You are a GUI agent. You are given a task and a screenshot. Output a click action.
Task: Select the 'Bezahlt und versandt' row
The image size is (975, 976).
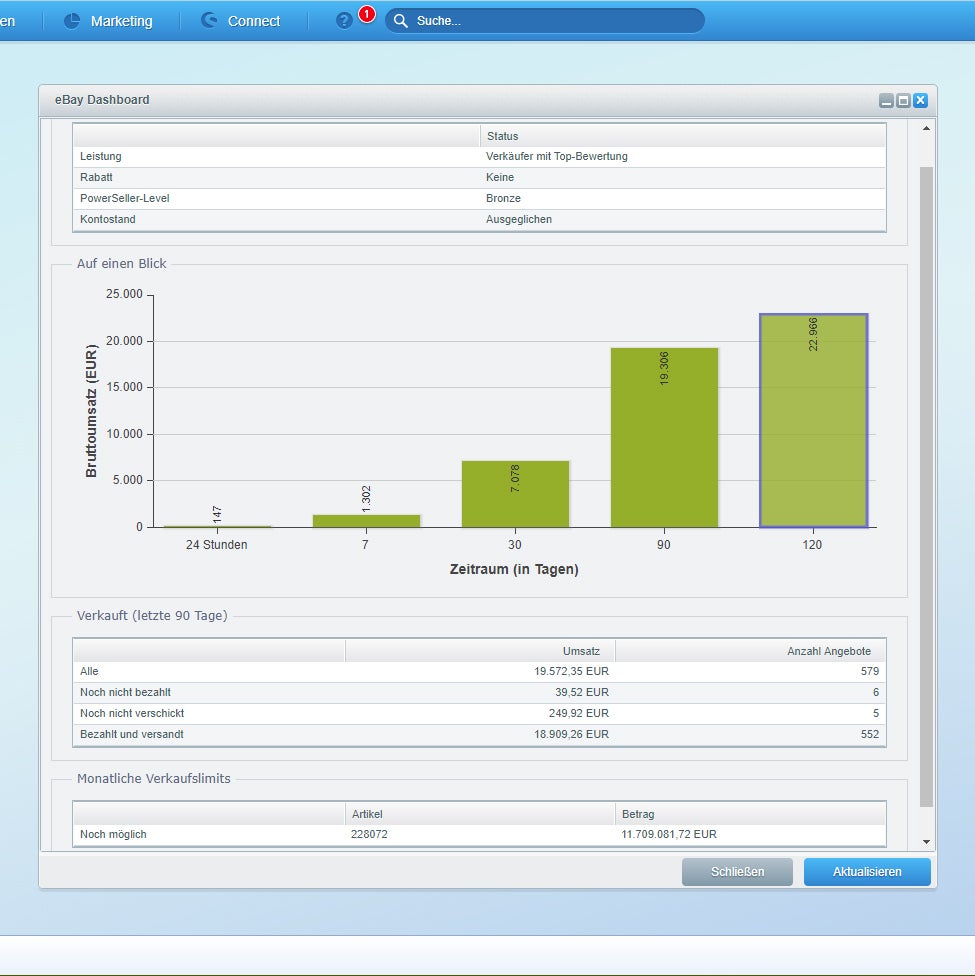pos(479,734)
